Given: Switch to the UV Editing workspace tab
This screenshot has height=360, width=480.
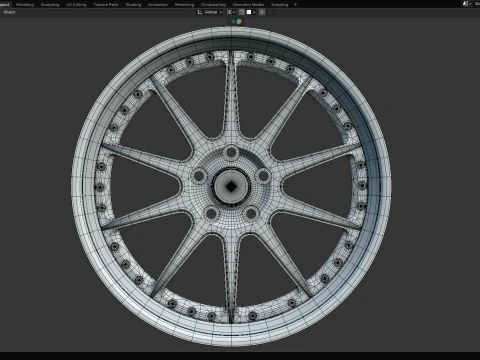Looking at the screenshot, I should pyautogui.click(x=76, y=5).
